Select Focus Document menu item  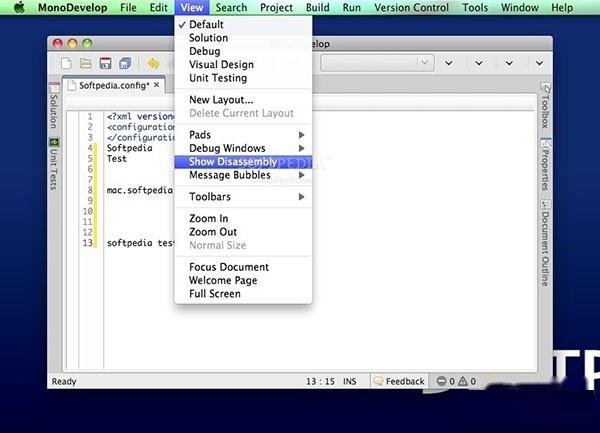coord(243,267)
